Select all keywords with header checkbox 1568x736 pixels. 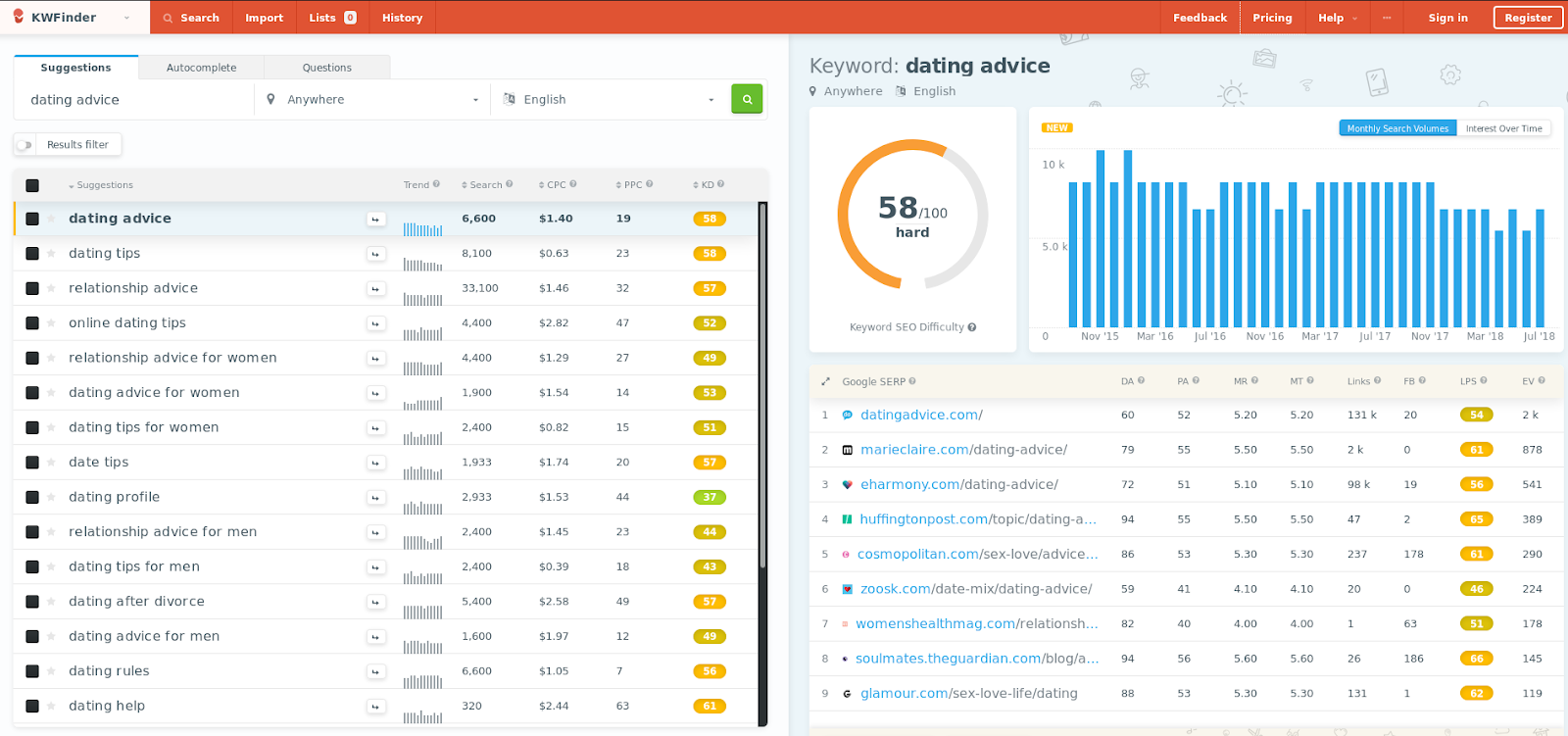32,185
